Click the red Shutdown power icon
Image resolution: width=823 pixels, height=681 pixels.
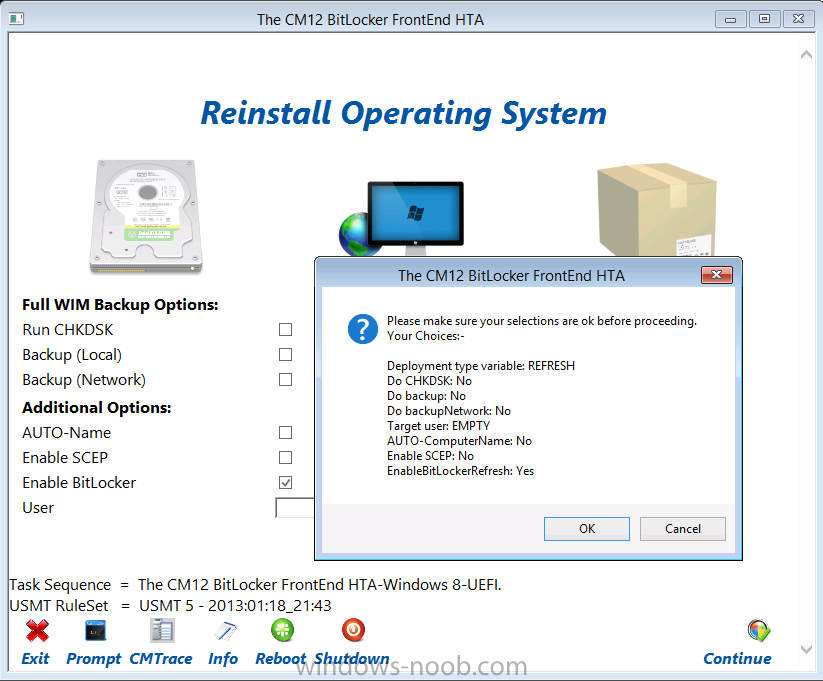[x=353, y=630]
